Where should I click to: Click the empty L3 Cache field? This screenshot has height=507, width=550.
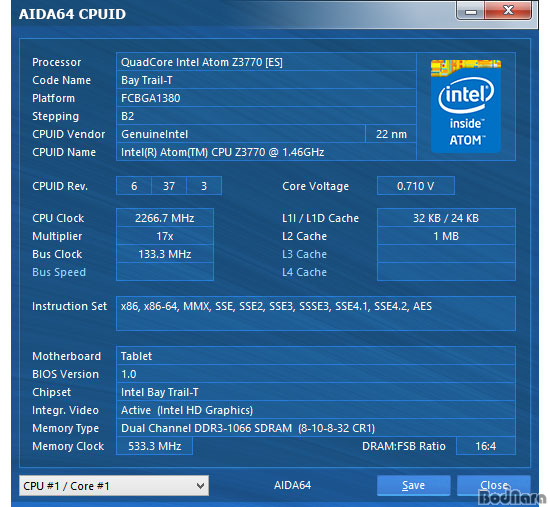click(x=446, y=254)
